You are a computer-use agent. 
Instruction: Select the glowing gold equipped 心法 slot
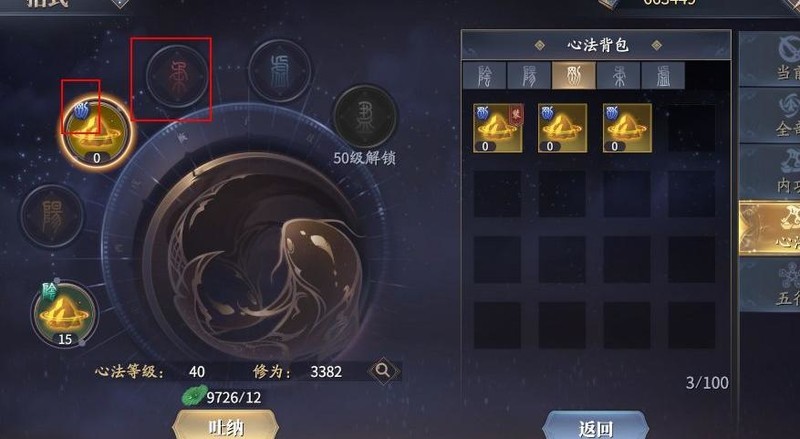96,133
